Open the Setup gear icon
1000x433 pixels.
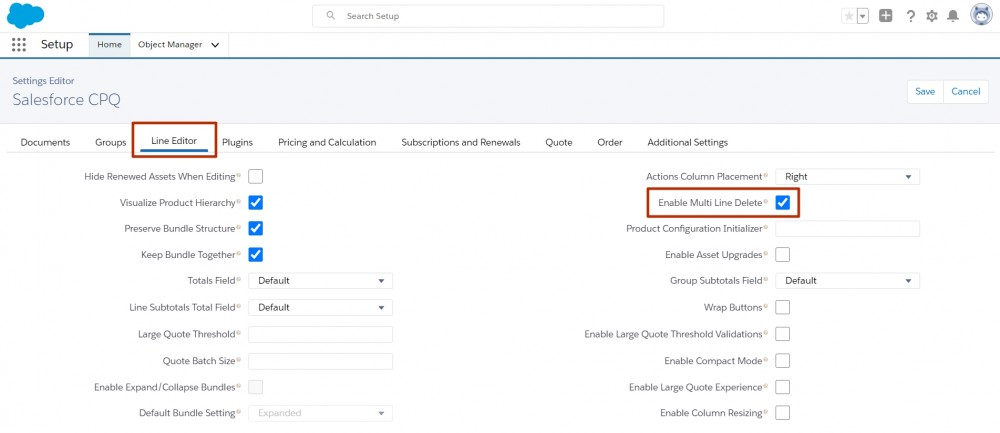pyautogui.click(x=932, y=16)
